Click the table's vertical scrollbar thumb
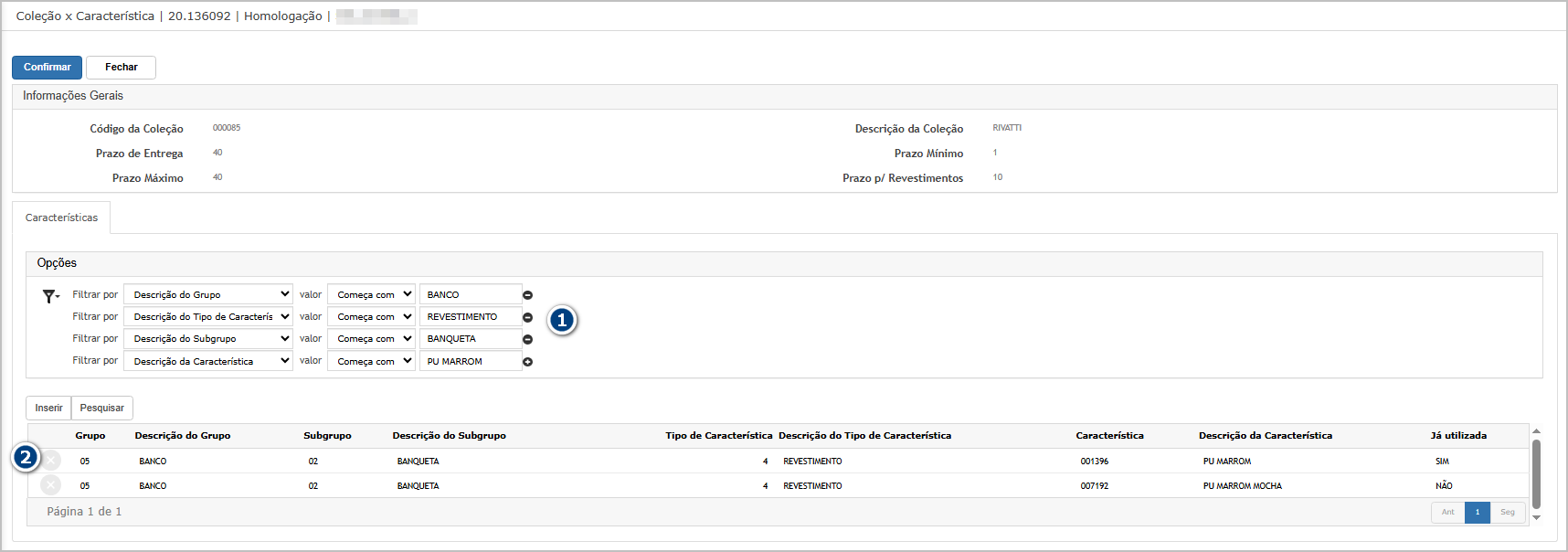1568x552 pixels. [x=1536, y=473]
